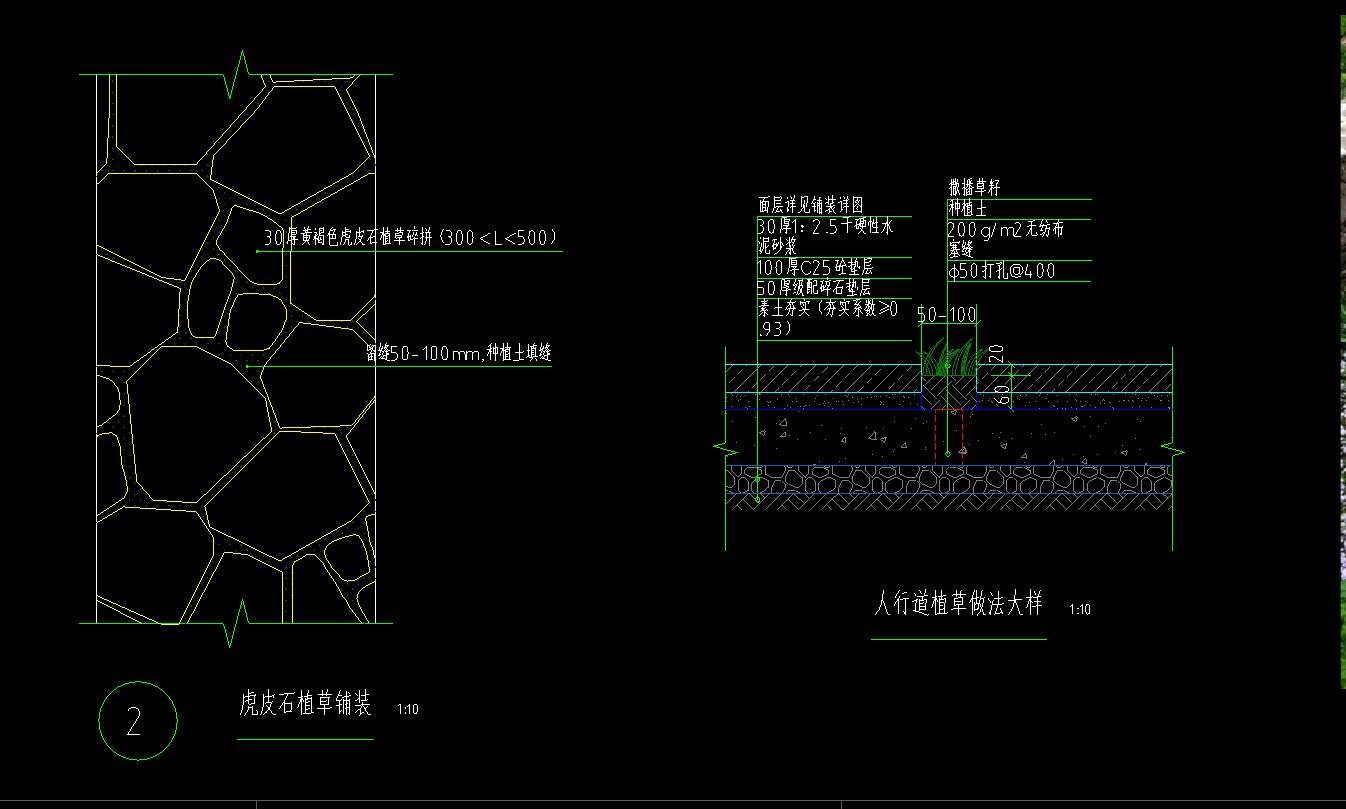The image size is (1346, 809).
Task: Select the '撒播草籽' label
Action: [974, 187]
